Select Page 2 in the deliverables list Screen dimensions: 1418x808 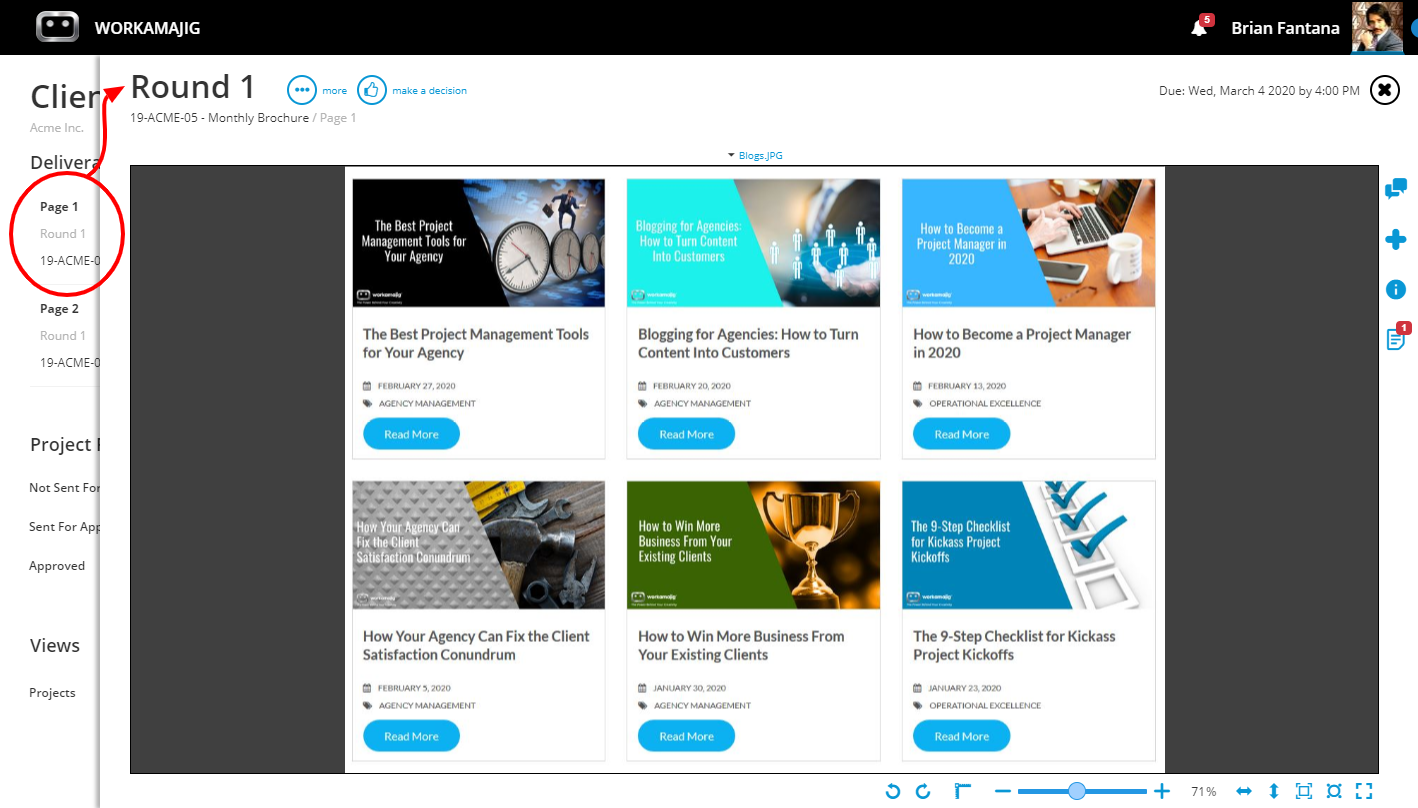pos(59,309)
